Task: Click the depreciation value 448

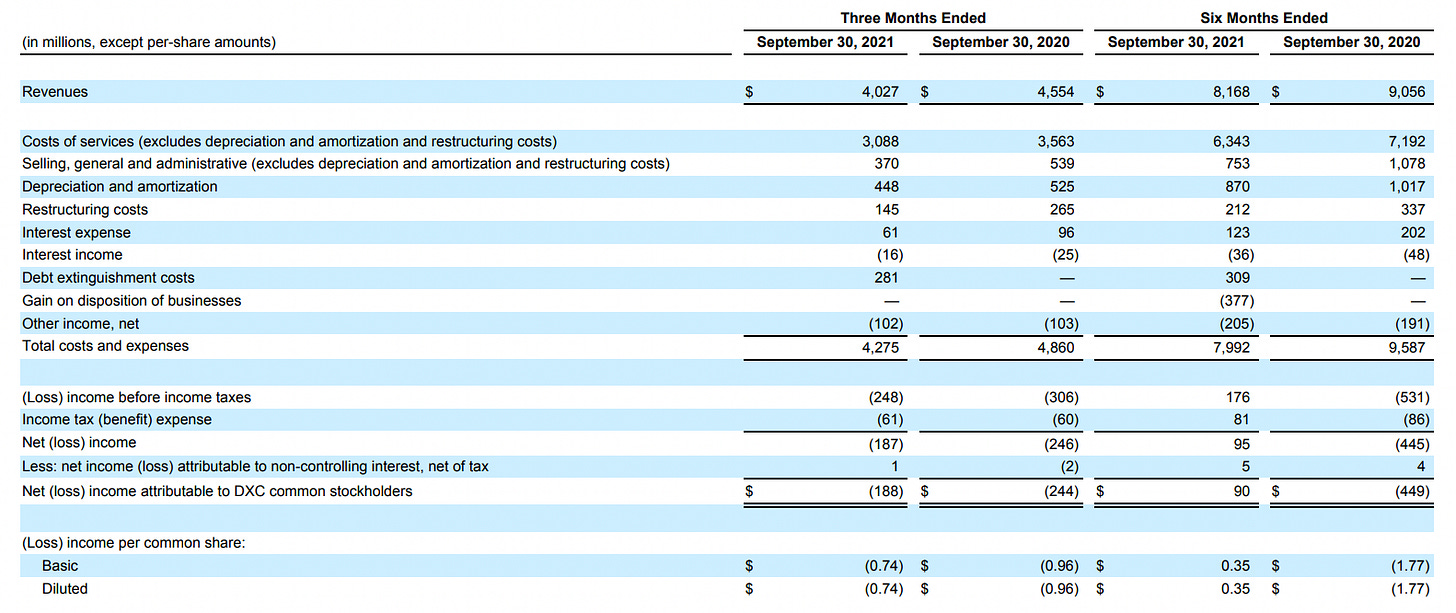Action: [886, 187]
